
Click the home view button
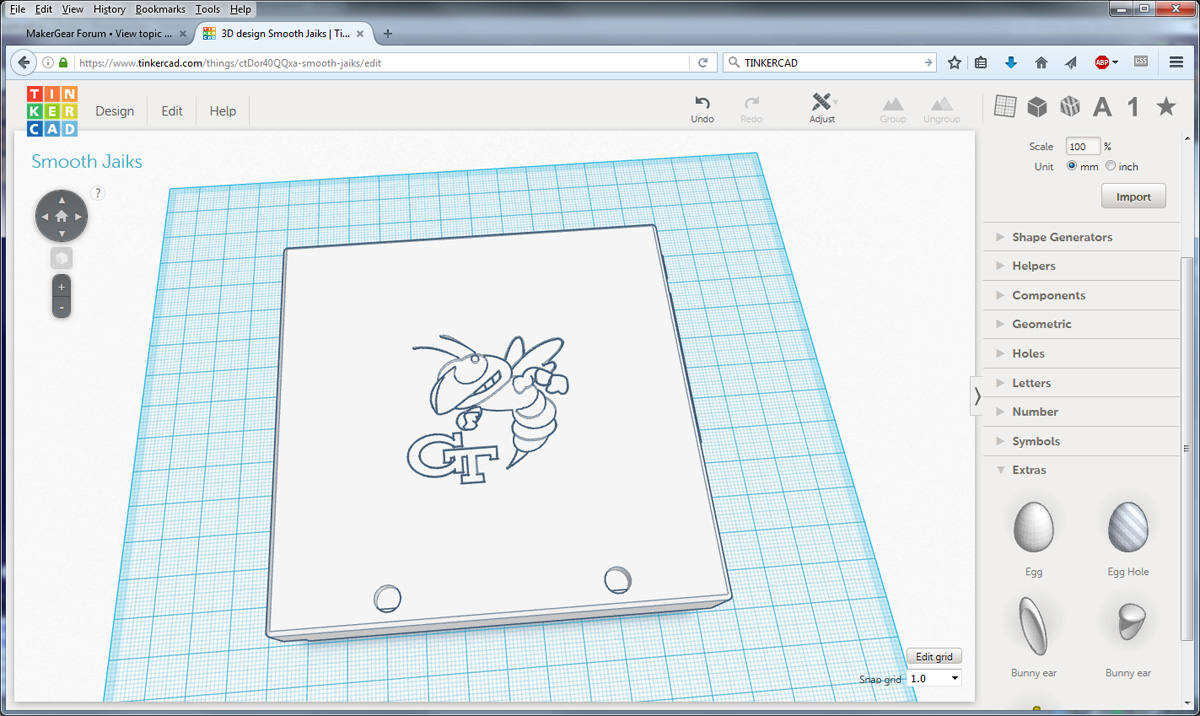[x=62, y=215]
